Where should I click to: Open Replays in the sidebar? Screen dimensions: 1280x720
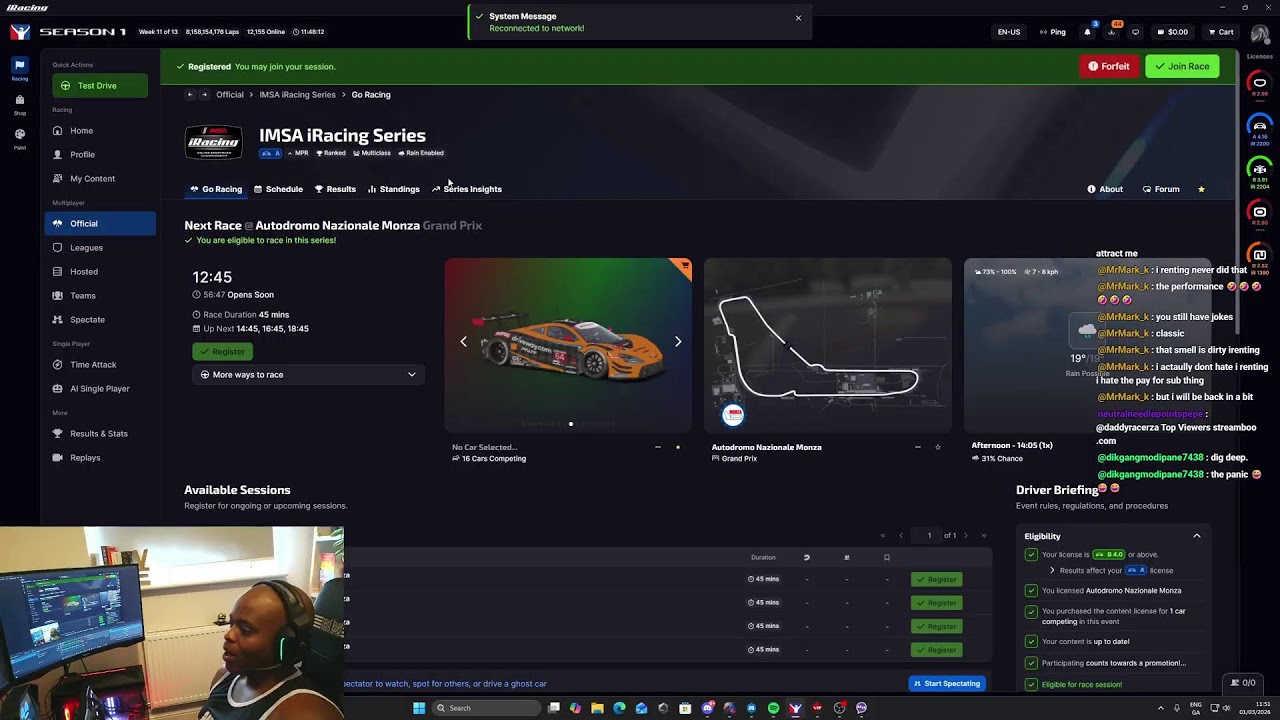coord(85,458)
